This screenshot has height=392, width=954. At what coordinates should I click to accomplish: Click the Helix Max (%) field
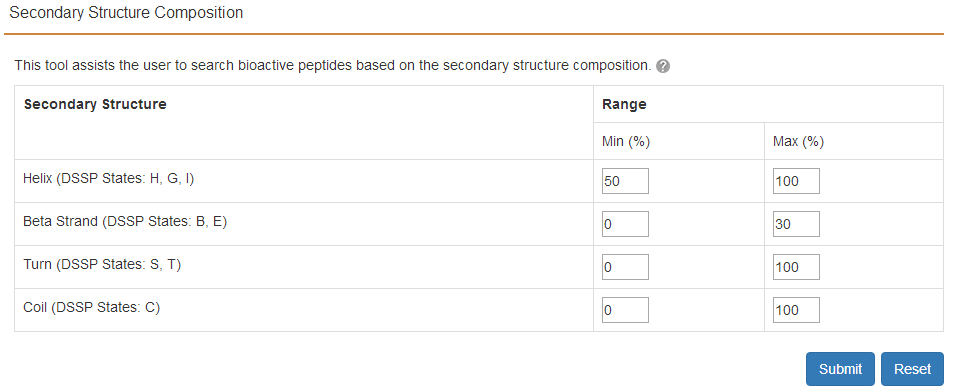tap(796, 181)
